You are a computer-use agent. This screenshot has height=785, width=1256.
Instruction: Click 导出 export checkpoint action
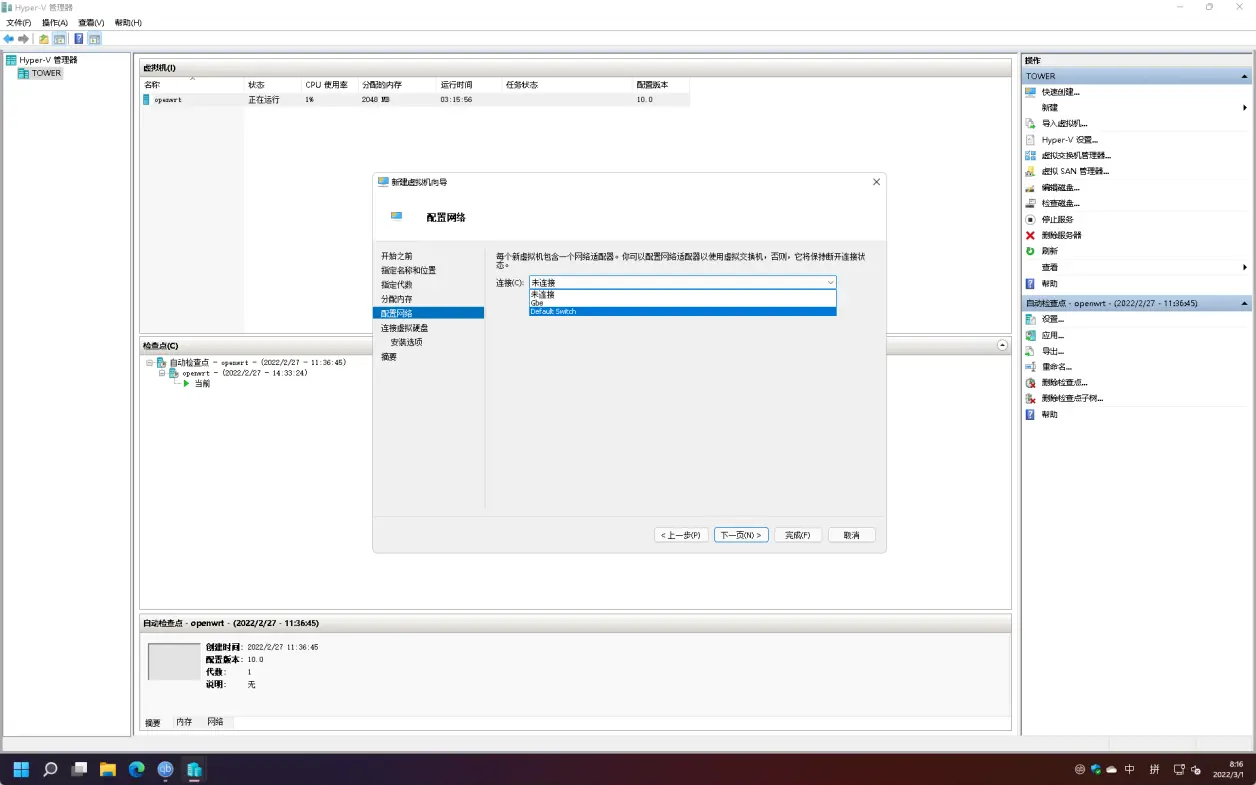click(1053, 351)
